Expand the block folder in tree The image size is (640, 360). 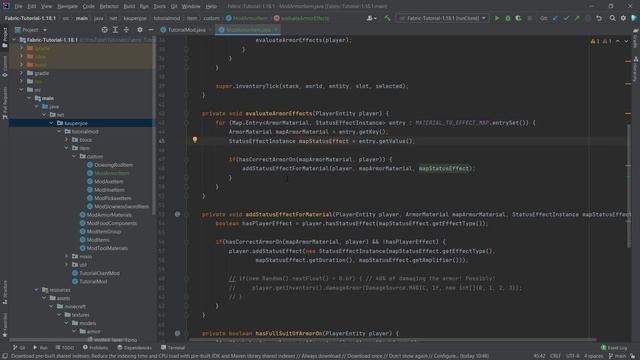click(67, 140)
